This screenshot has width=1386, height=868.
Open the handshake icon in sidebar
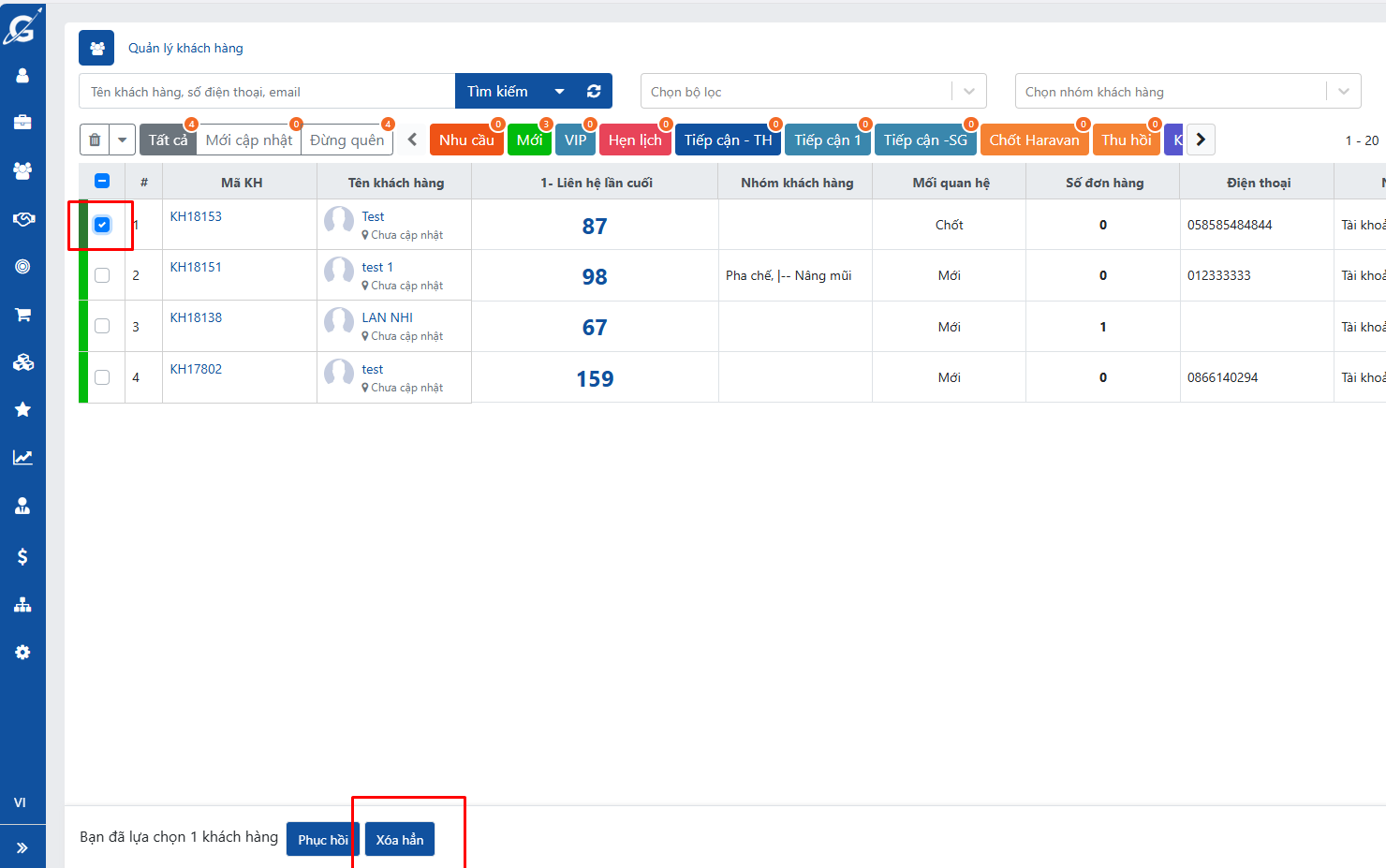click(22, 218)
